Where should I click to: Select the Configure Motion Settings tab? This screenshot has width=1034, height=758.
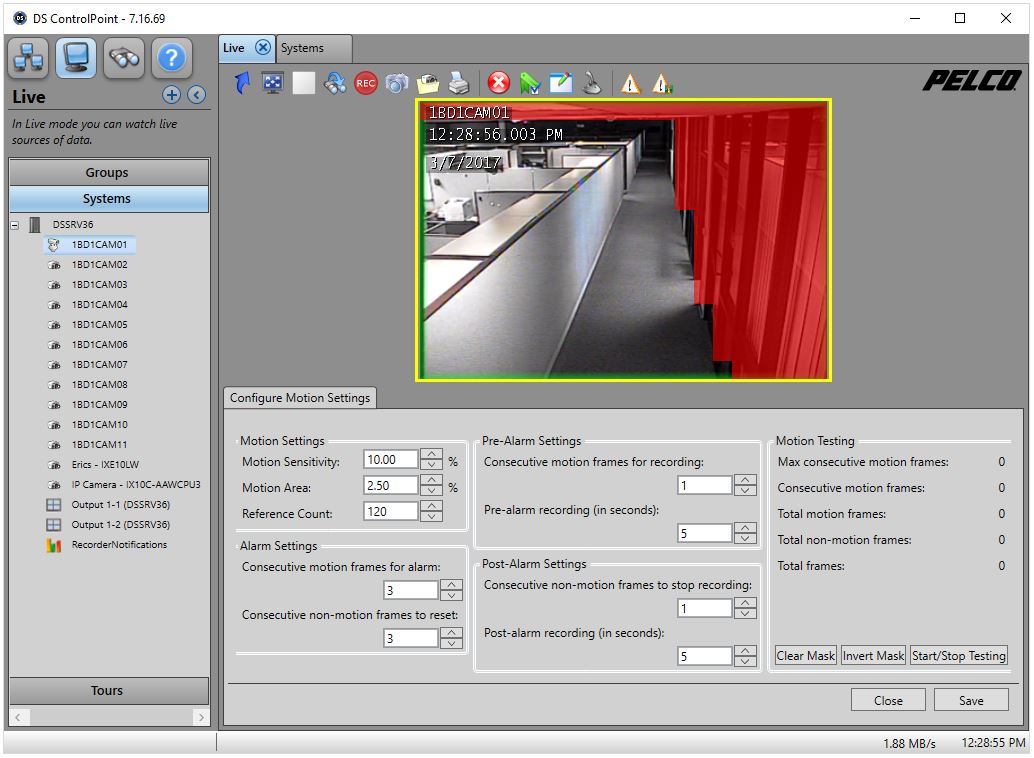pos(300,397)
